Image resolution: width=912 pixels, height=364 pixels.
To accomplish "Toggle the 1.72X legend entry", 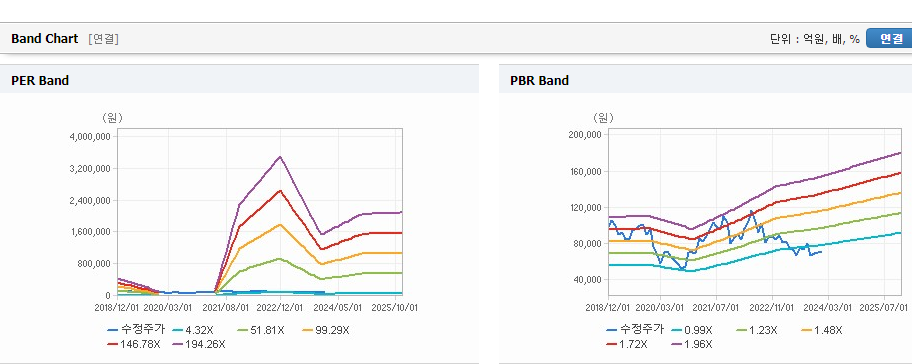I will 627,344.
